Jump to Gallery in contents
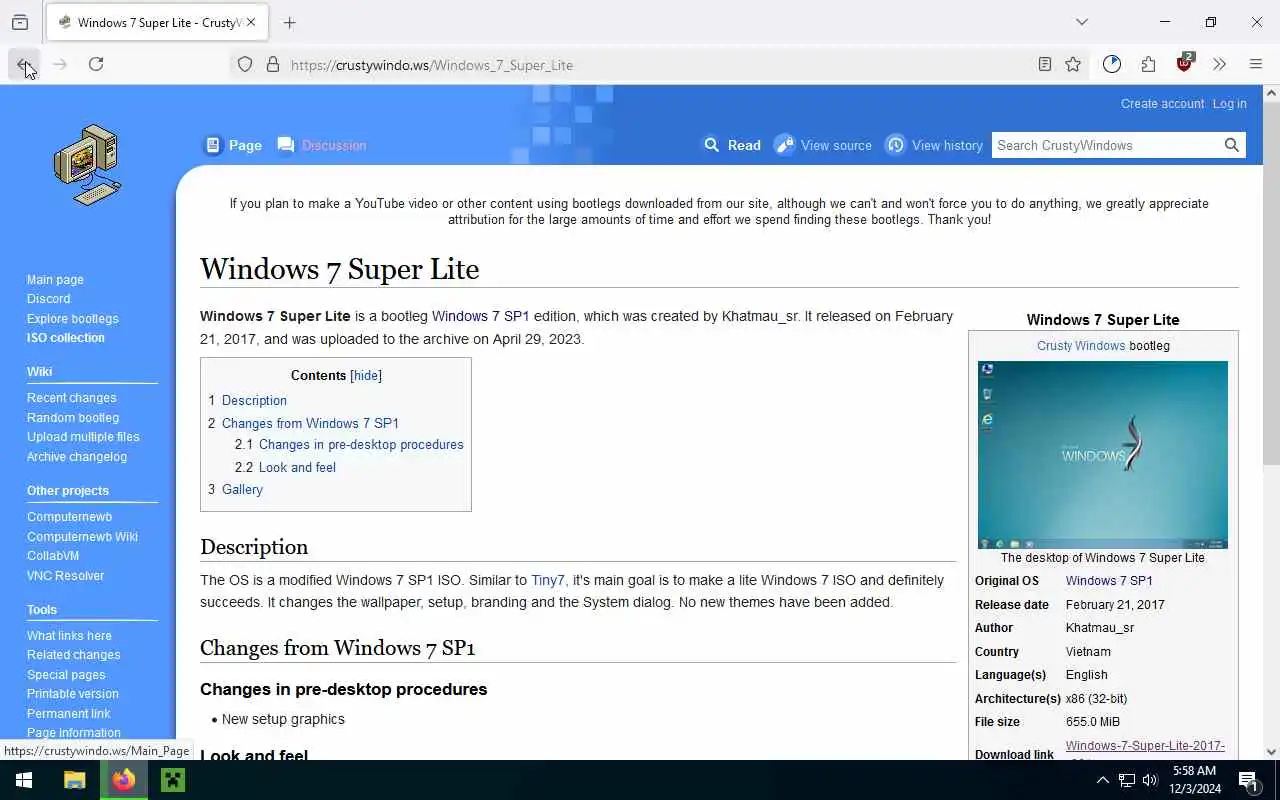The height and width of the screenshot is (800, 1280). tap(242, 489)
